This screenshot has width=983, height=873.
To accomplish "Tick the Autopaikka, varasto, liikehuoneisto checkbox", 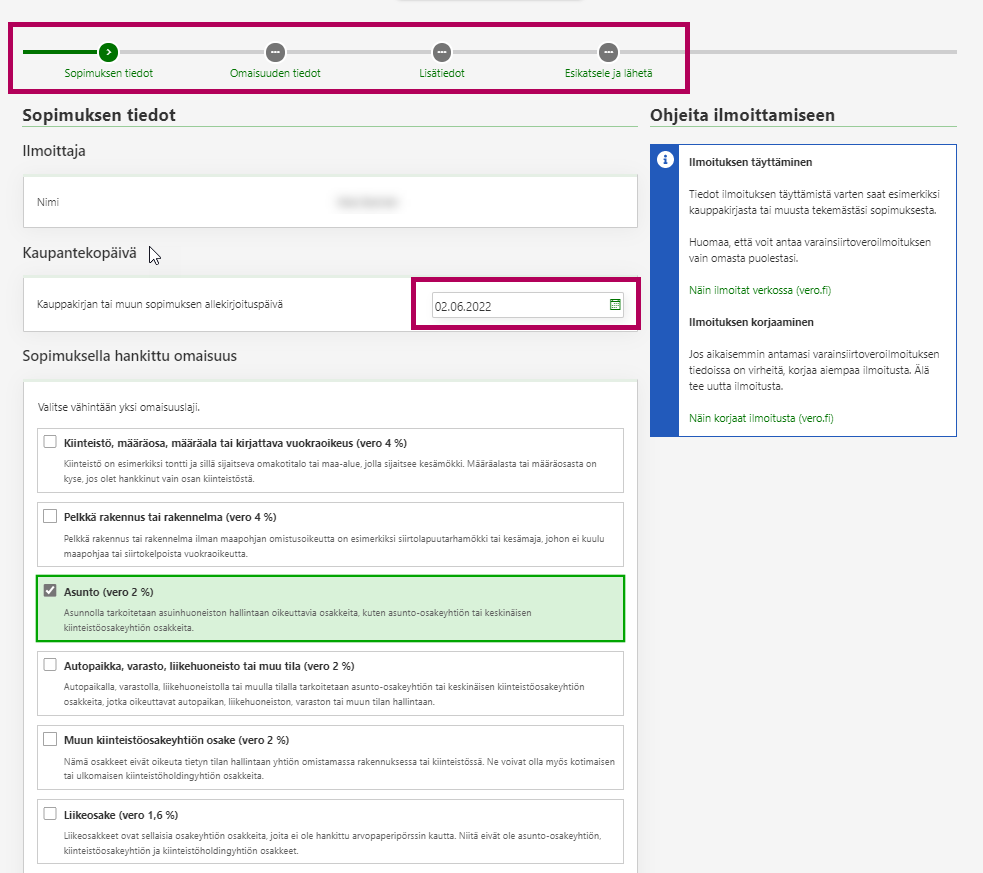I will point(50,665).
